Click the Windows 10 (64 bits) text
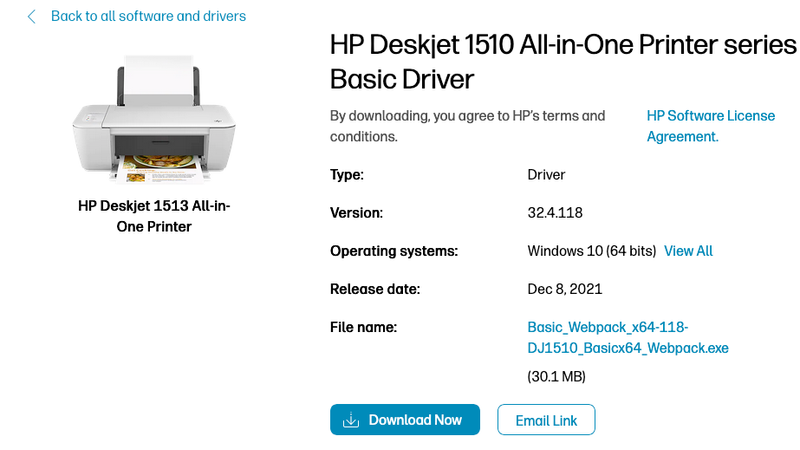 point(592,251)
